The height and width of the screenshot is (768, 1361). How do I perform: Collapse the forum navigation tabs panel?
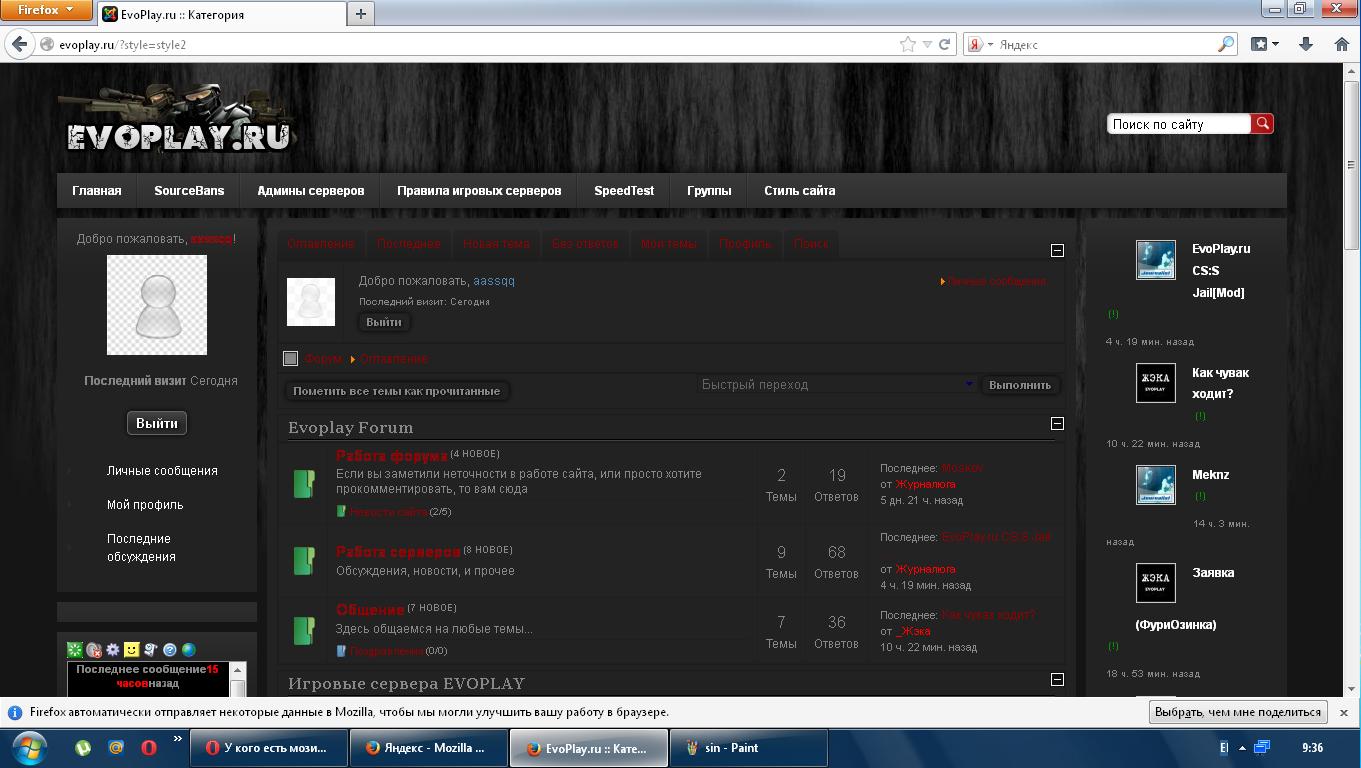click(1057, 250)
